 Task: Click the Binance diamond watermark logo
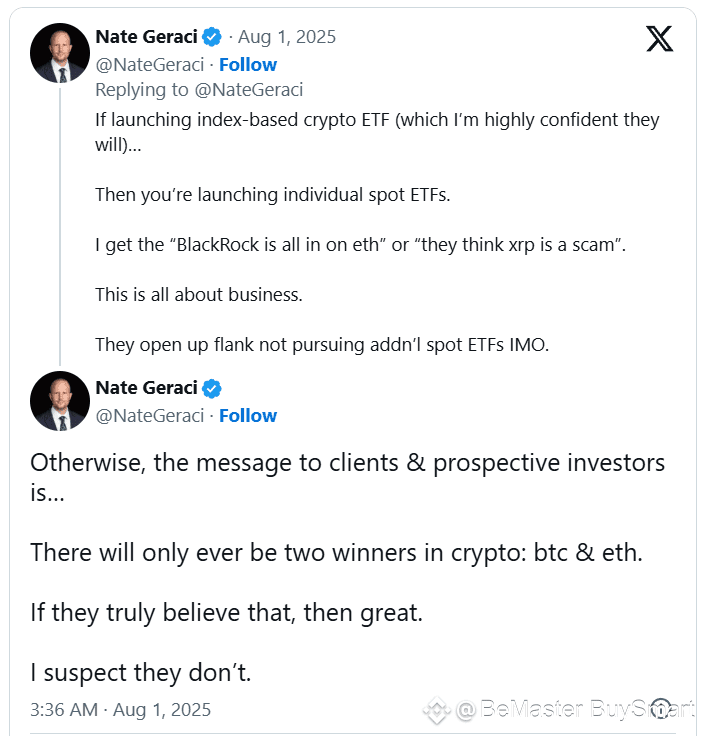coord(437,710)
